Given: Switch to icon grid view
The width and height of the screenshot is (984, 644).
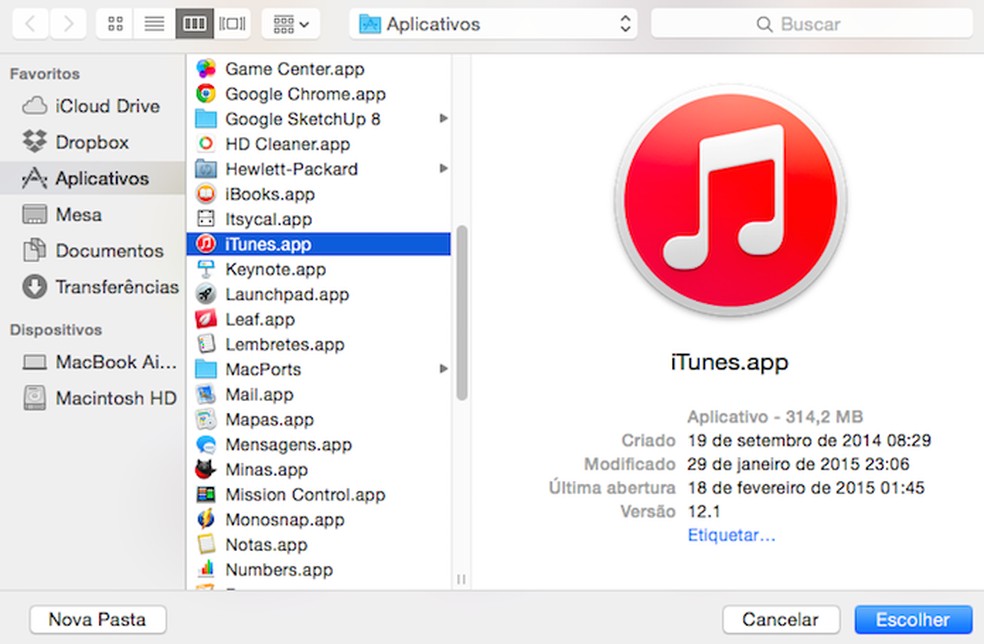Looking at the screenshot, I should (115, 24).
